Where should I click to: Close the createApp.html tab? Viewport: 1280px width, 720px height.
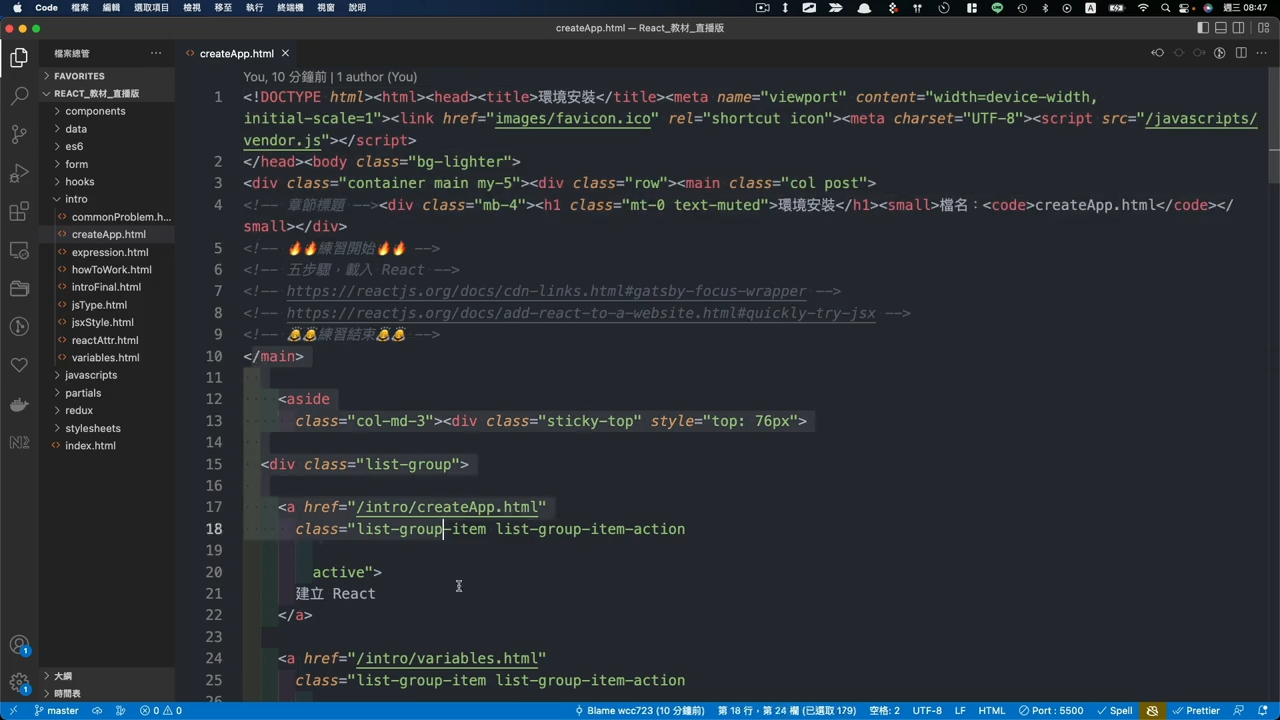click(285, 53)
